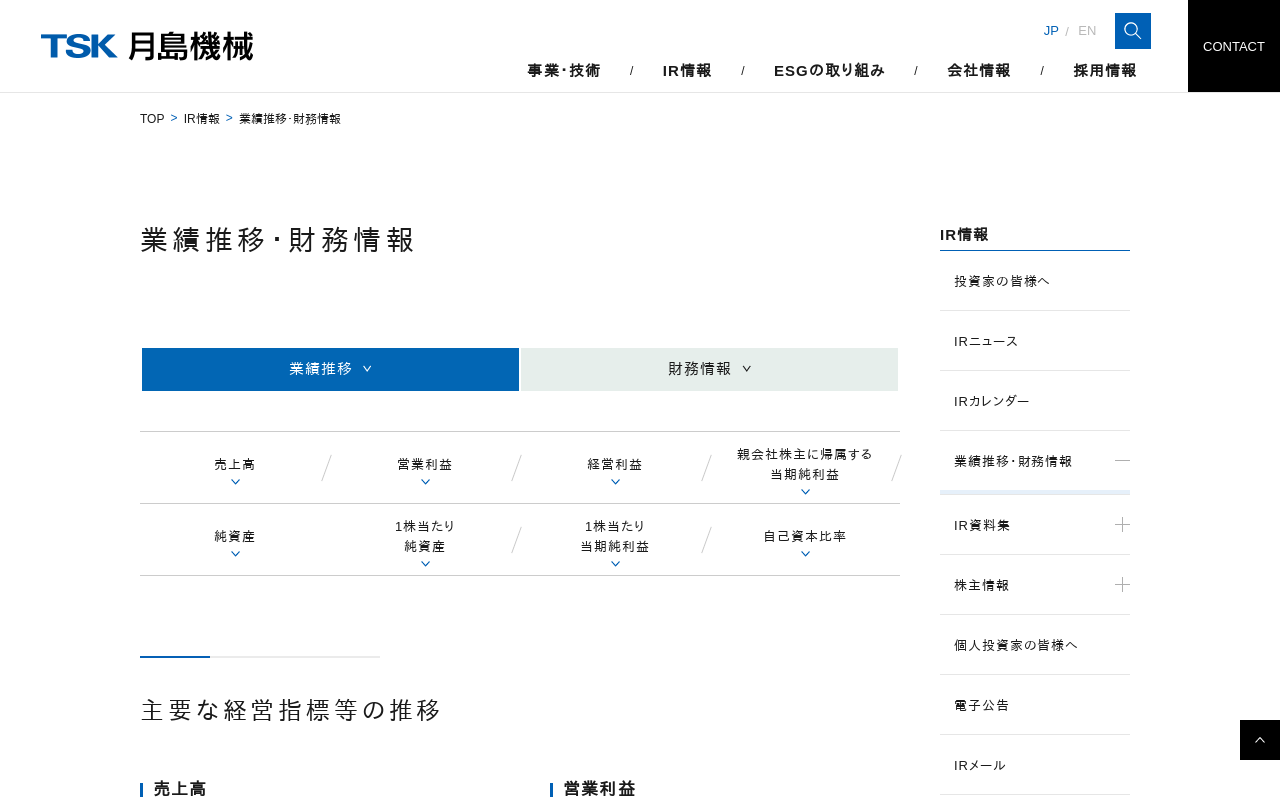Click the search magnifier icon
This screenshot has width=1280, height=800.
[1132, 31]
